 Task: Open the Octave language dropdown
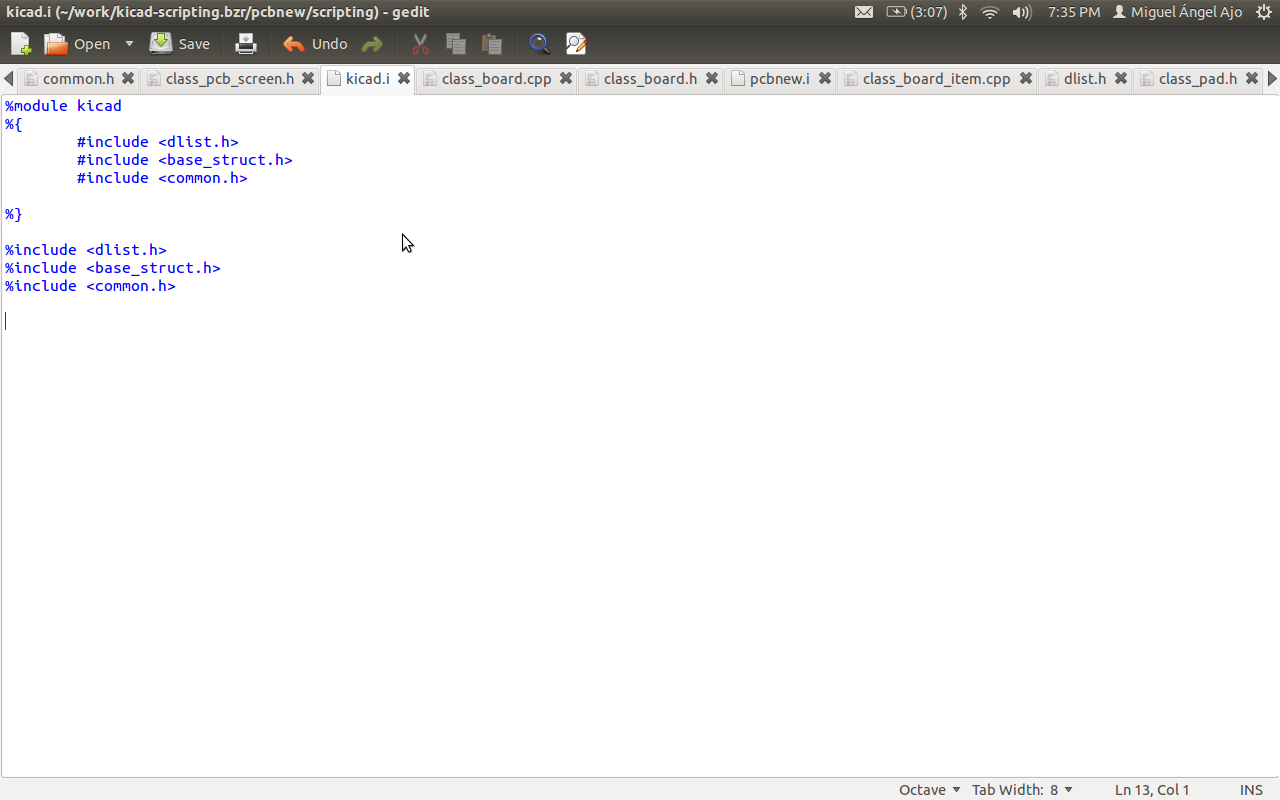pyautogui.click(x=929, y=790)
